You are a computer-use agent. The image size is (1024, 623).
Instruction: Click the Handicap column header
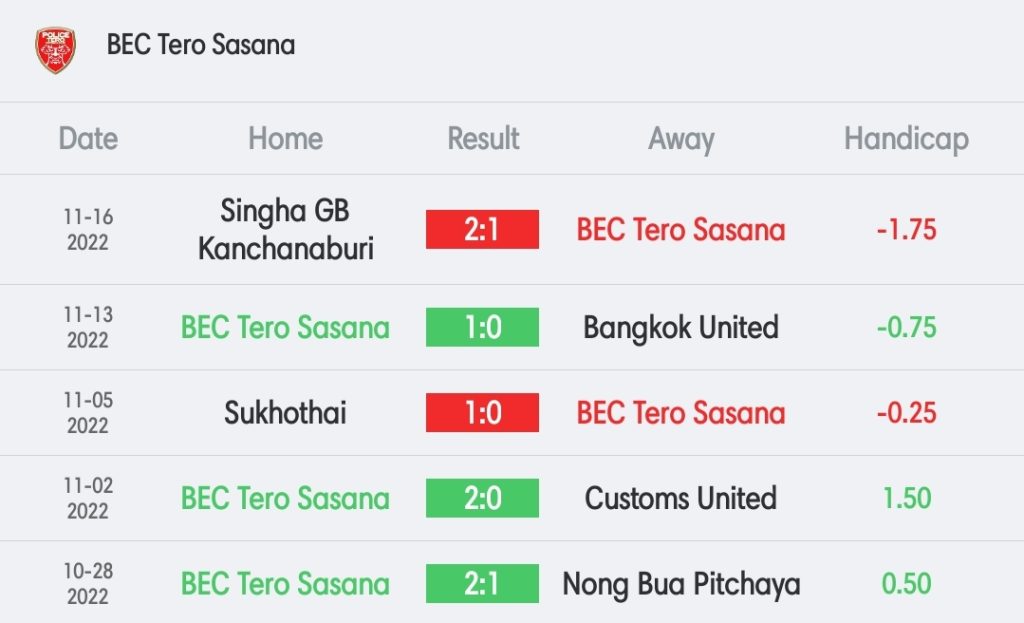tap(906, 139)
